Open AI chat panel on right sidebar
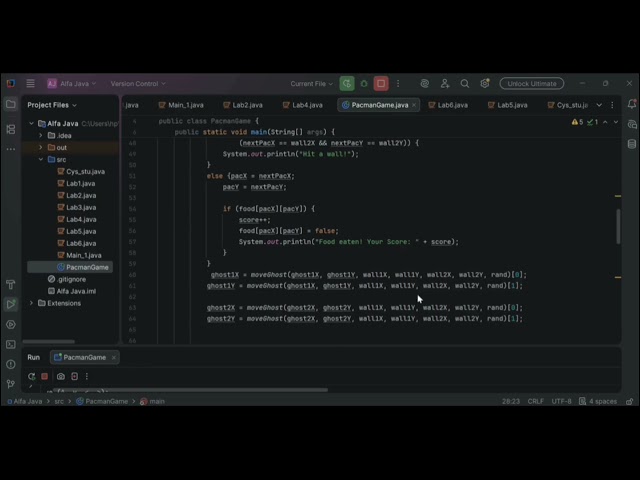 [x=632, y=124]
